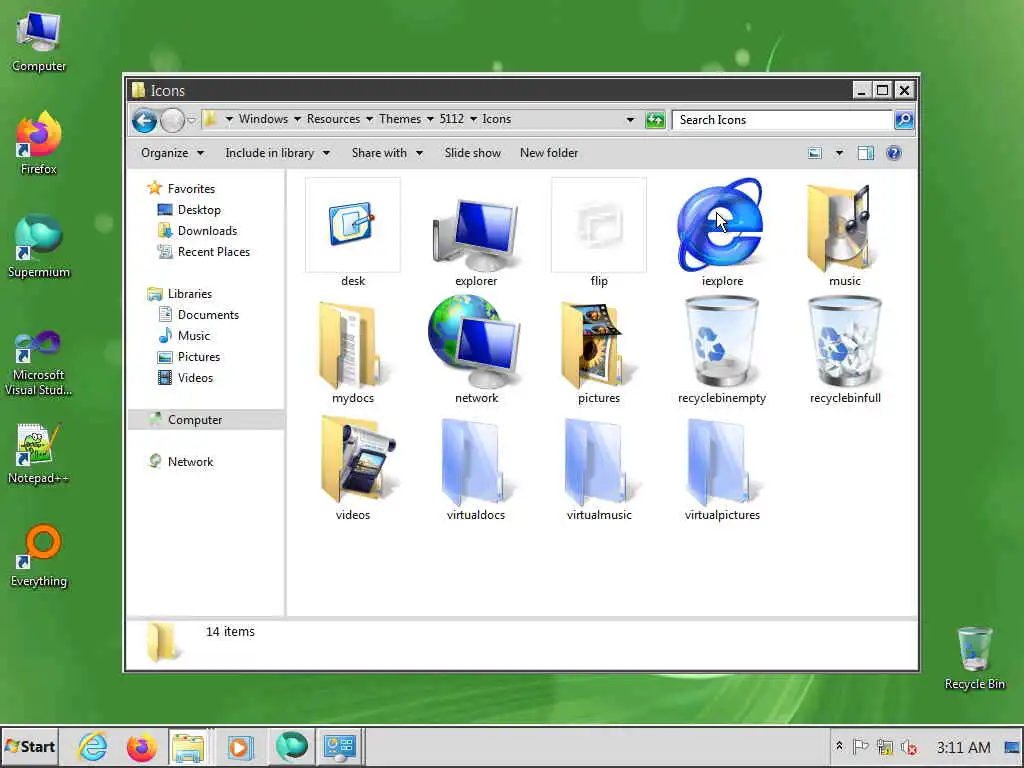Create a New folder
Image resolution: width=1024 pixels, height=768 pixels.
(549, 153)
